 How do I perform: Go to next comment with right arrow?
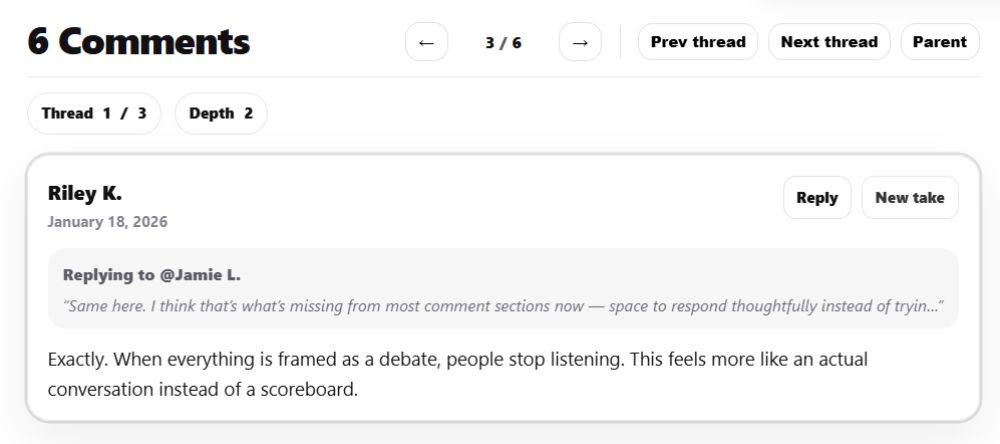(580, 42)
